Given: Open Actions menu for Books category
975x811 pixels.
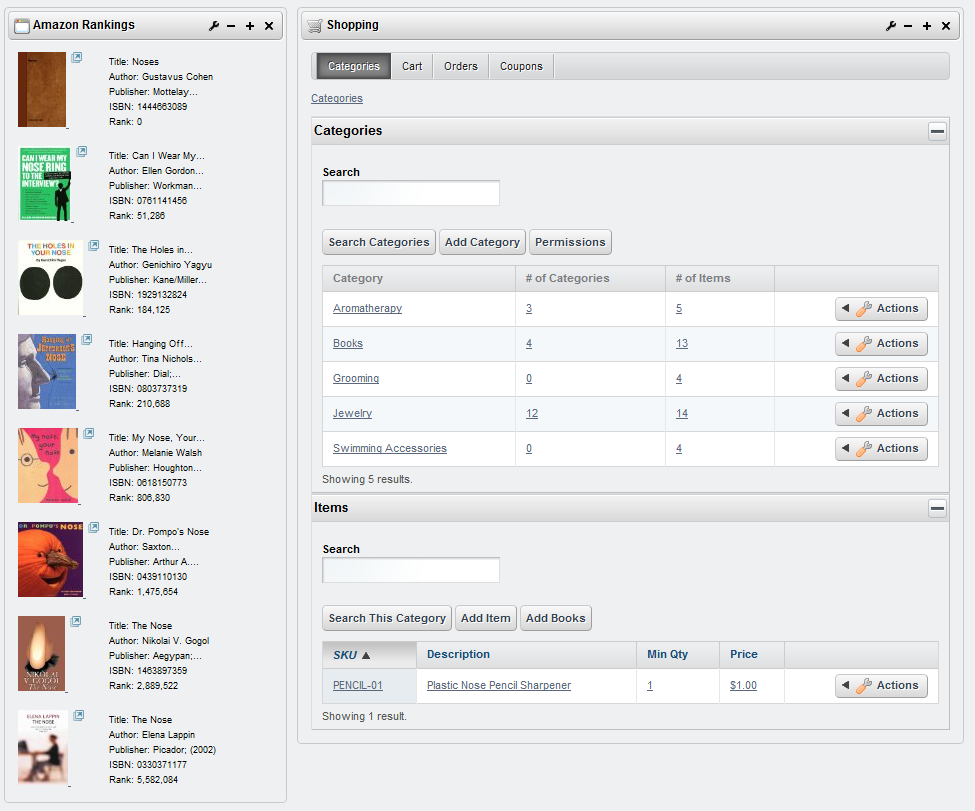Looking at the screenshot, I should (x=881, y=343).
